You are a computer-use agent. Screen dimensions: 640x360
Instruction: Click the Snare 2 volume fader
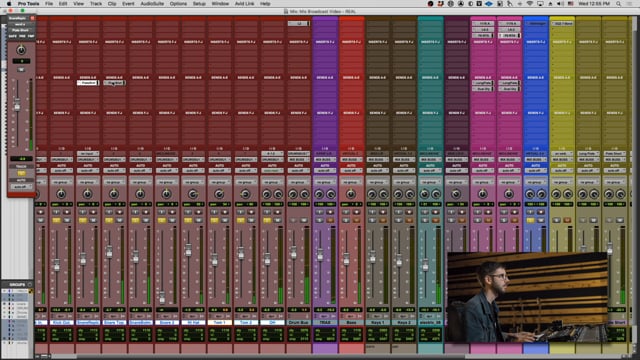pos(162,298)
